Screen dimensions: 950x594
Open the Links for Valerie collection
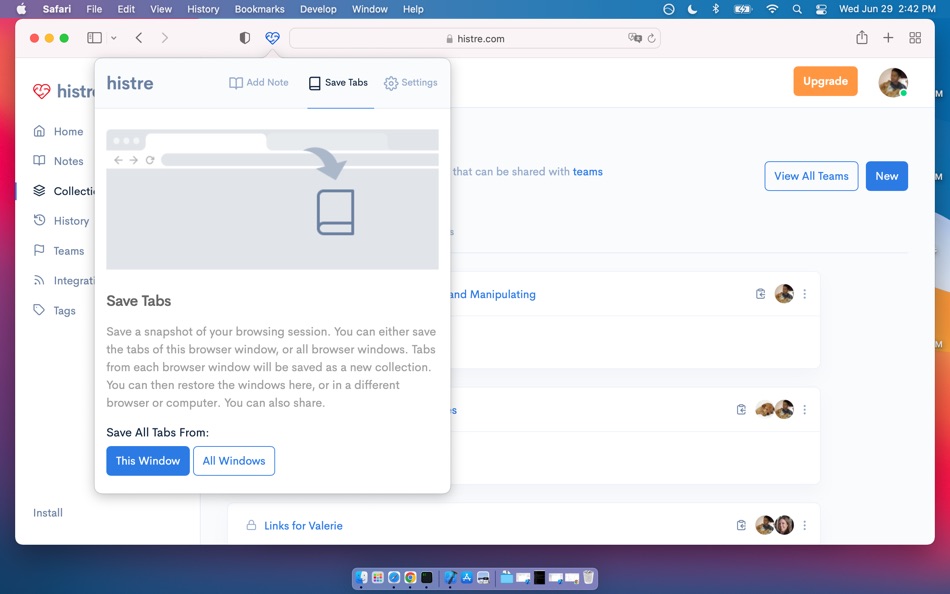tap(303, 526)
